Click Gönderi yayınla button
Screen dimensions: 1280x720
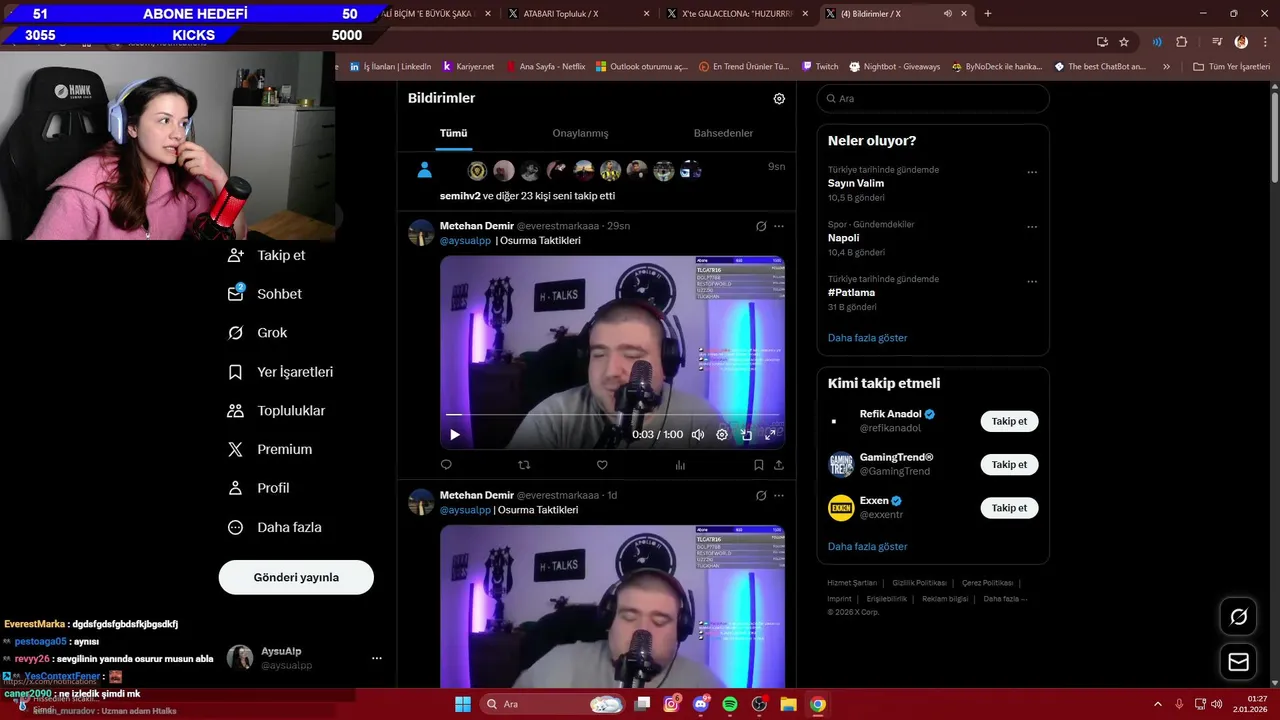(x=296, y=577)
